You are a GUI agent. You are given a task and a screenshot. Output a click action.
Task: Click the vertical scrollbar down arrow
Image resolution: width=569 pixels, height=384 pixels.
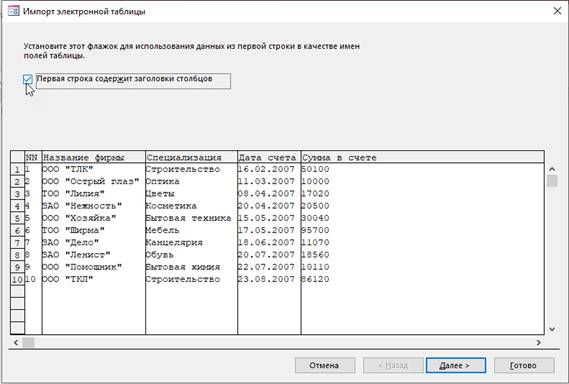tap(552, 329)
